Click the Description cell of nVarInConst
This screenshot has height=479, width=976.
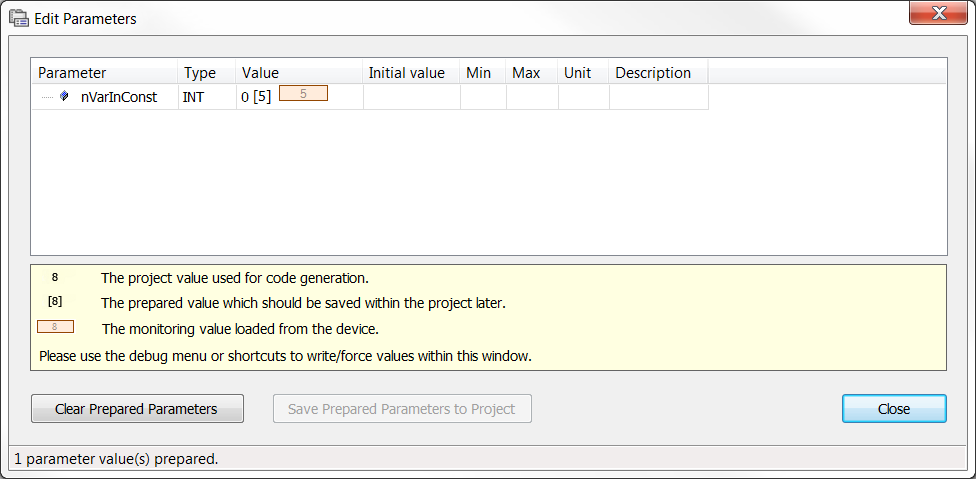(x=659, y=97)
